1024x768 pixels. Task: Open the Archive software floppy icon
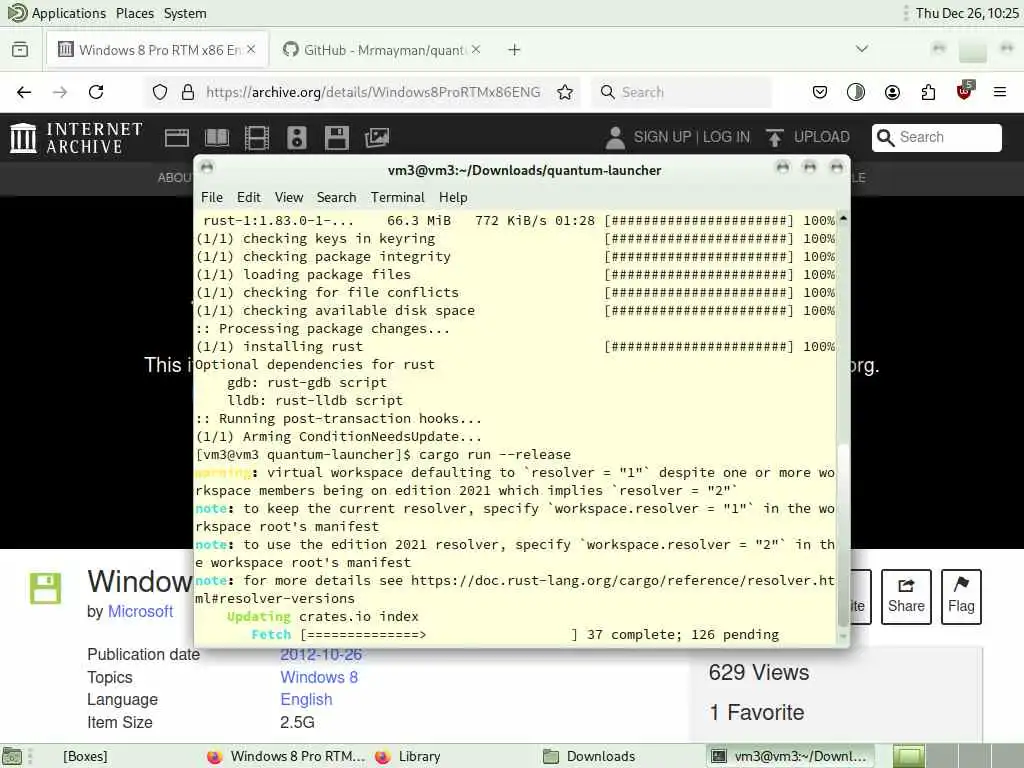(336, 138)
